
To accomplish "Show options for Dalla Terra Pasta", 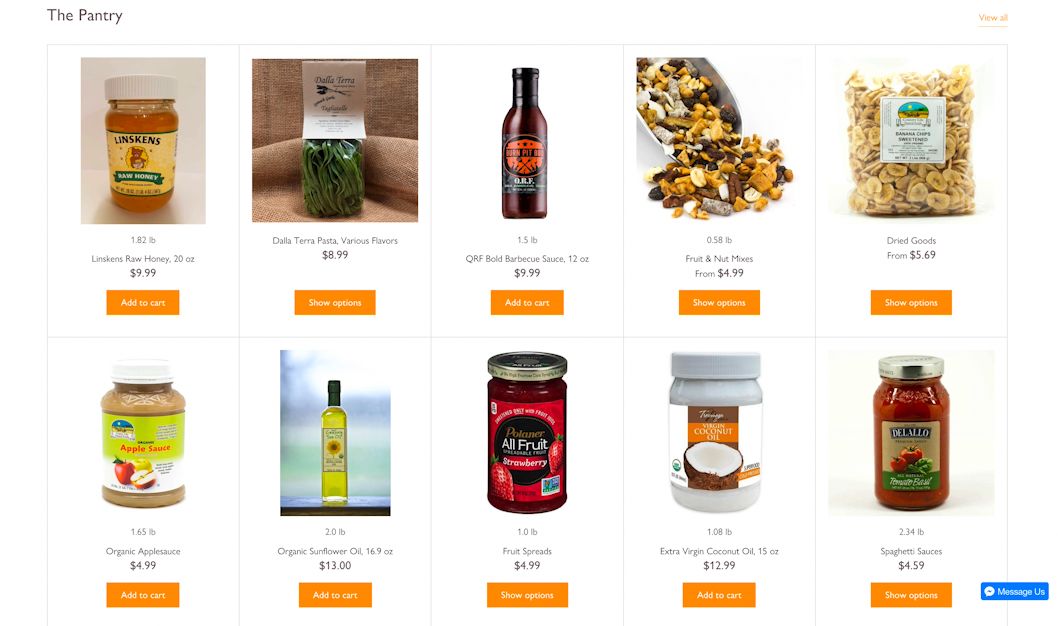I will pyautogui.click(x=335, y=302).
